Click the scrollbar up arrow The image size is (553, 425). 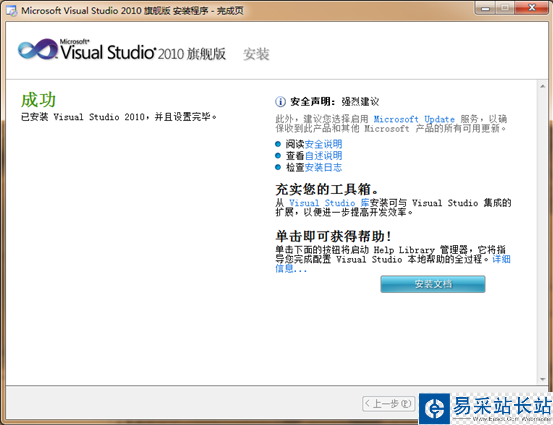(542, 86)
